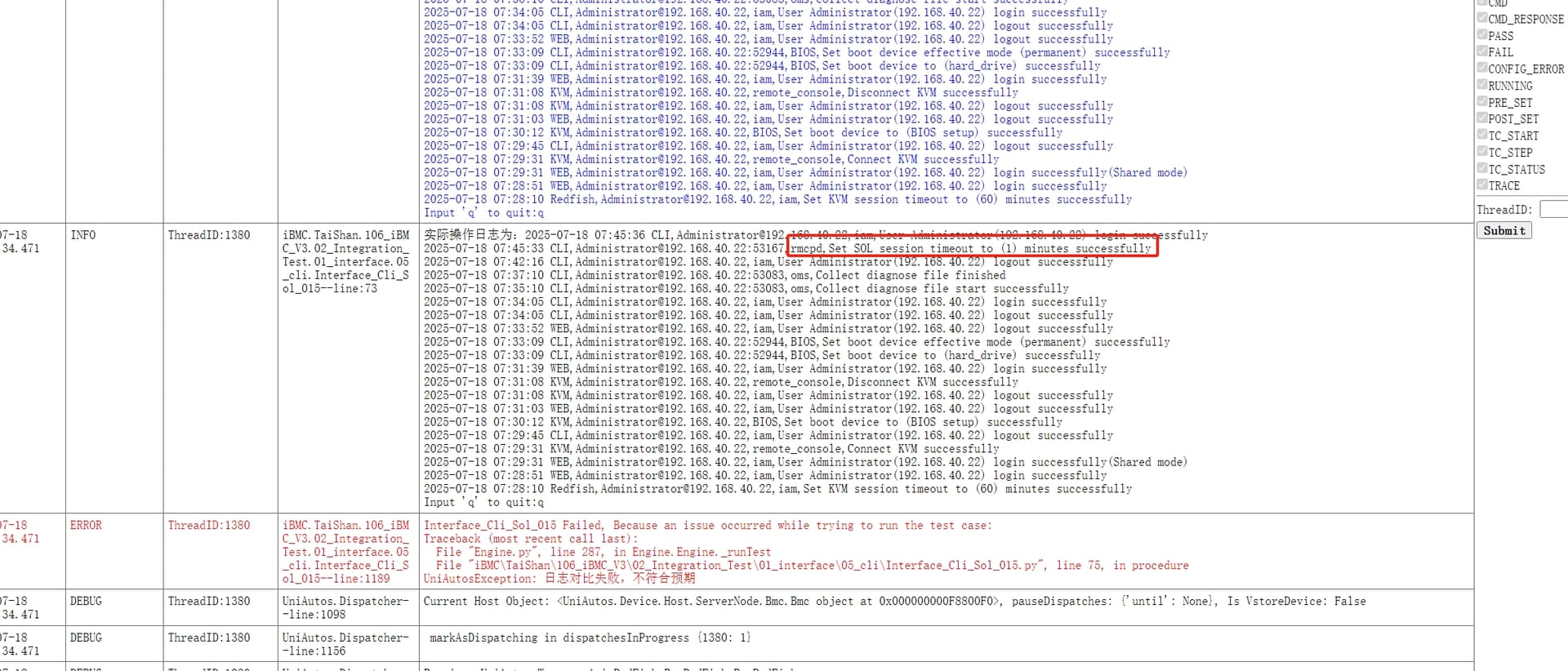The image size is (1568, 671).
Task: Toggle the PASS filter checkbox
Action: point(1481,35)
